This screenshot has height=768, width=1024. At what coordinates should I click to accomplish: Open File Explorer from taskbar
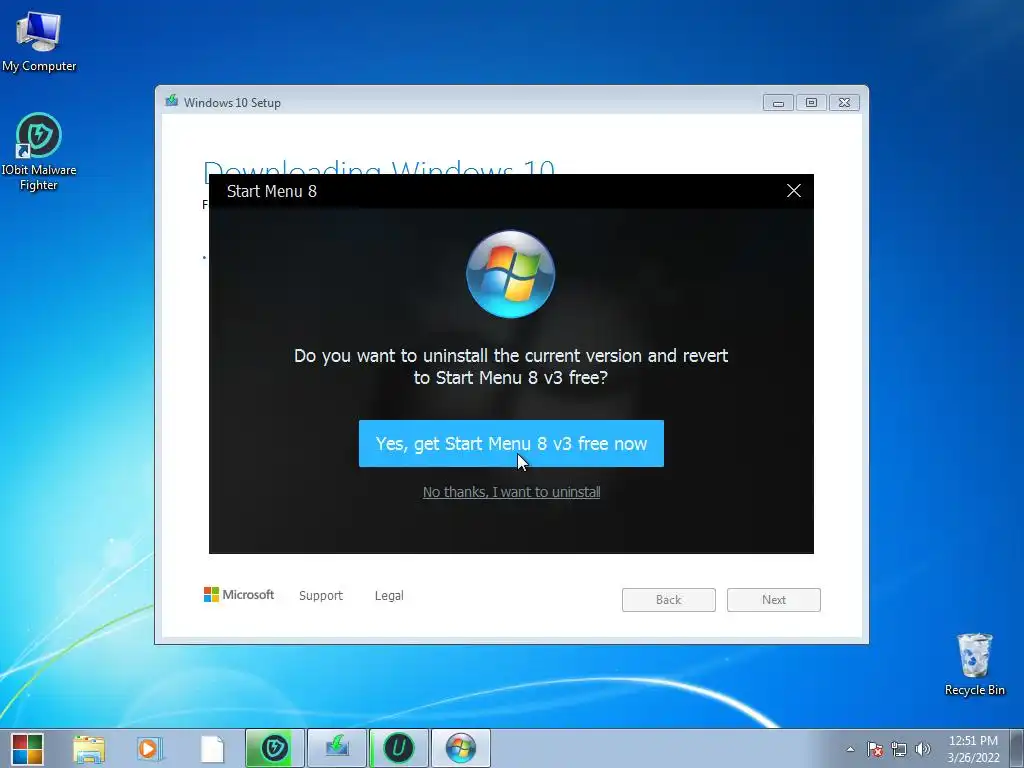89,748
